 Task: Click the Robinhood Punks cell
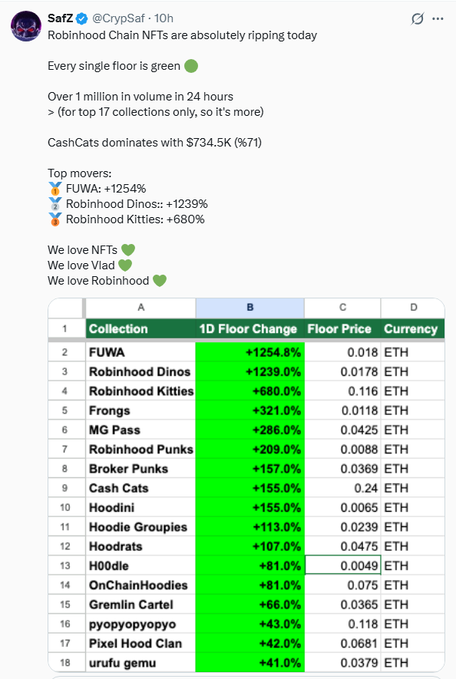click(141, 449)
